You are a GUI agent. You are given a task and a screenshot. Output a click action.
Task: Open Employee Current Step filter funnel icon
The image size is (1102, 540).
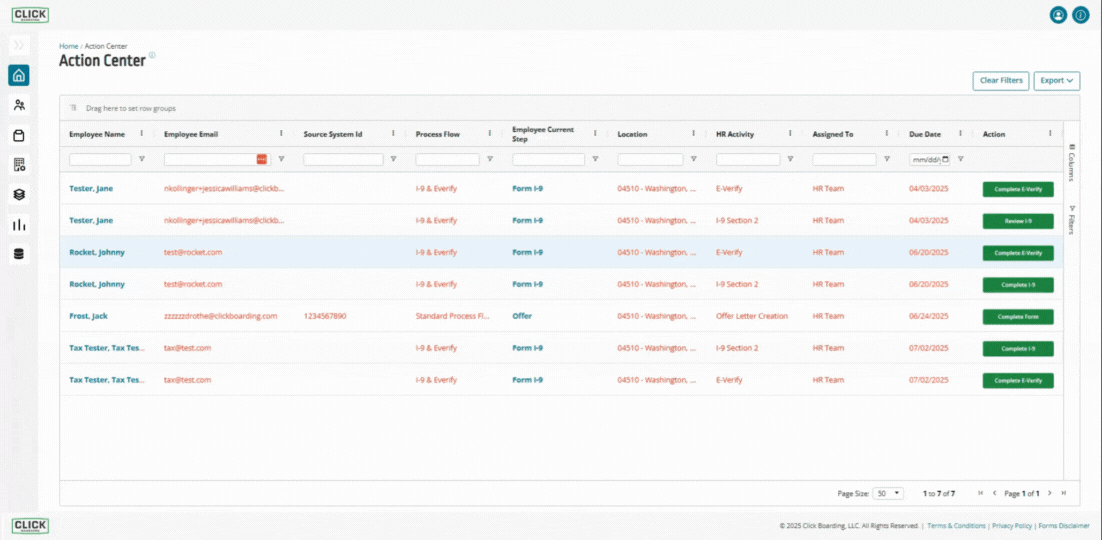[x=595, y=159]
